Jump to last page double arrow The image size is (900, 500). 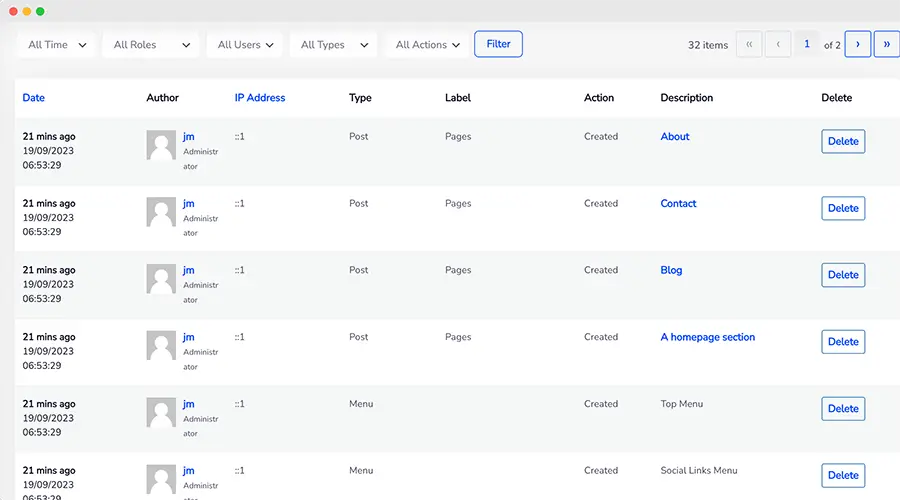pos(886,44)
